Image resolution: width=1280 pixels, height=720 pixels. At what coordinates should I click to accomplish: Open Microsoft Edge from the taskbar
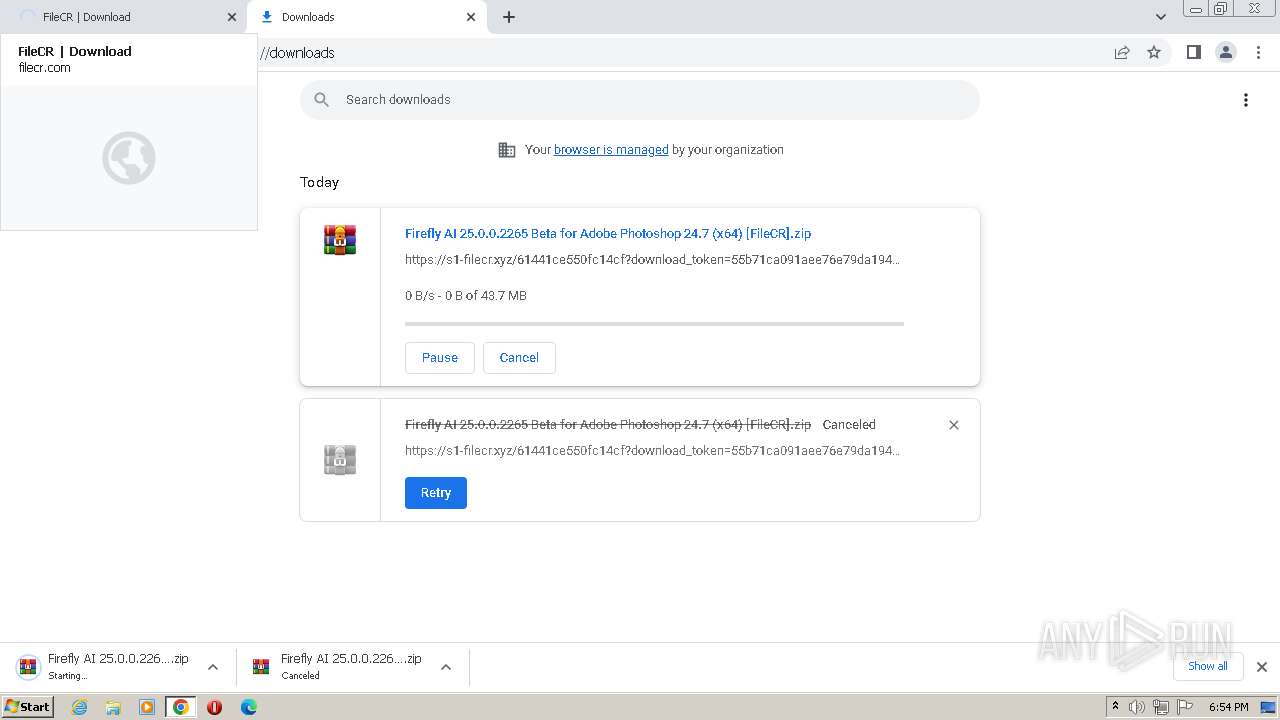[x=249, y=707]
